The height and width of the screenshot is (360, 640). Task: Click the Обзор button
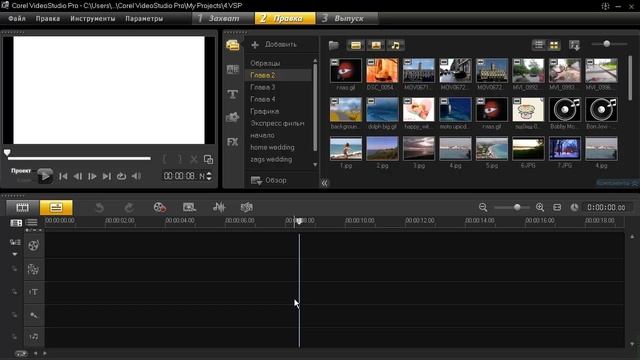coord(269,180)
